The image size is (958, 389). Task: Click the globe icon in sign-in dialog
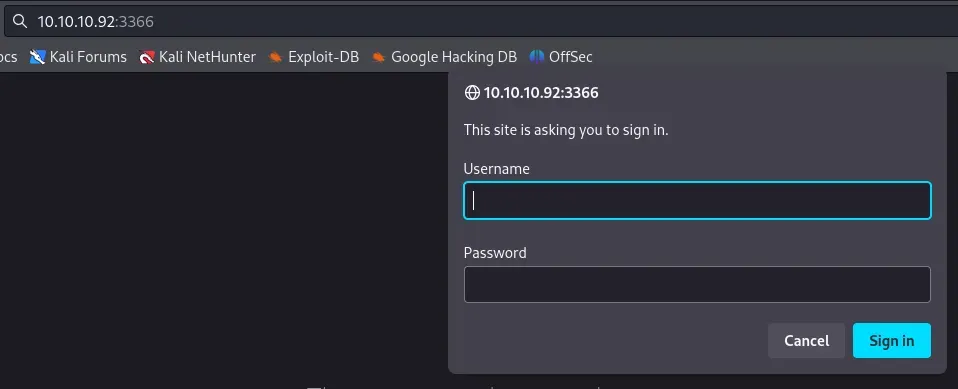point(472,93)
